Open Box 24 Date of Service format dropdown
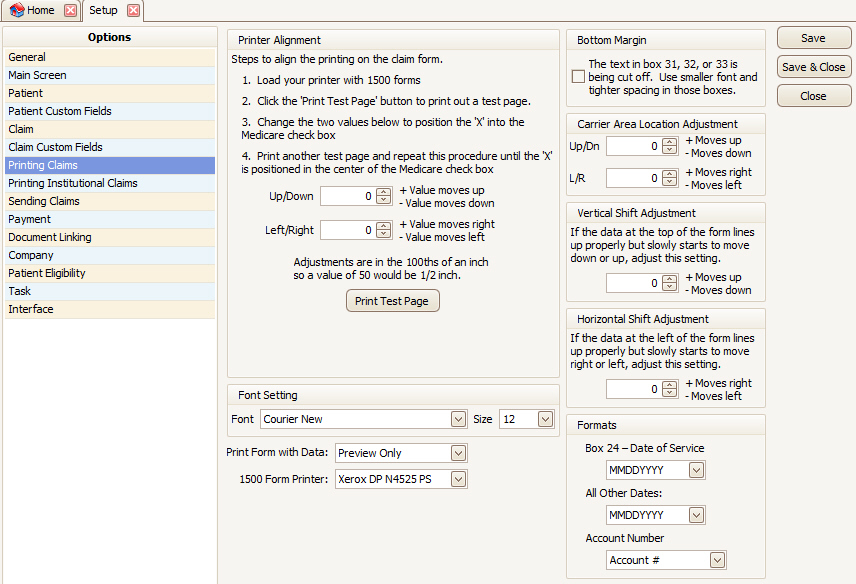The image size is (856, 584). 697,470
